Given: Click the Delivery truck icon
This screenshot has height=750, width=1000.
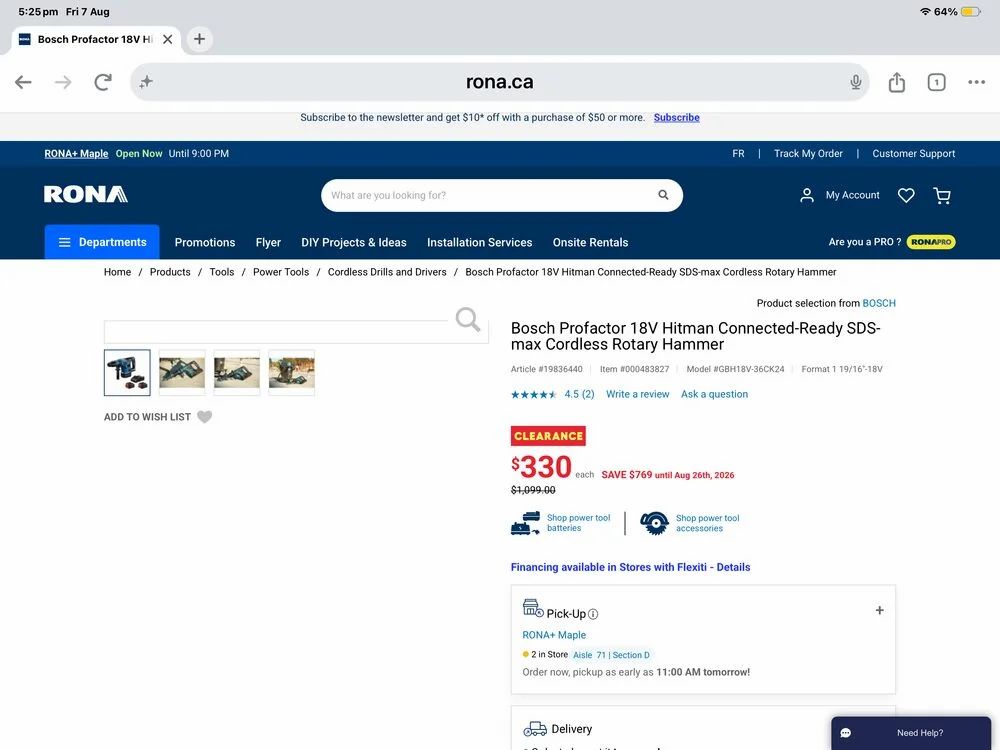Looking at the screenshot, I should (x=535, y=729).
